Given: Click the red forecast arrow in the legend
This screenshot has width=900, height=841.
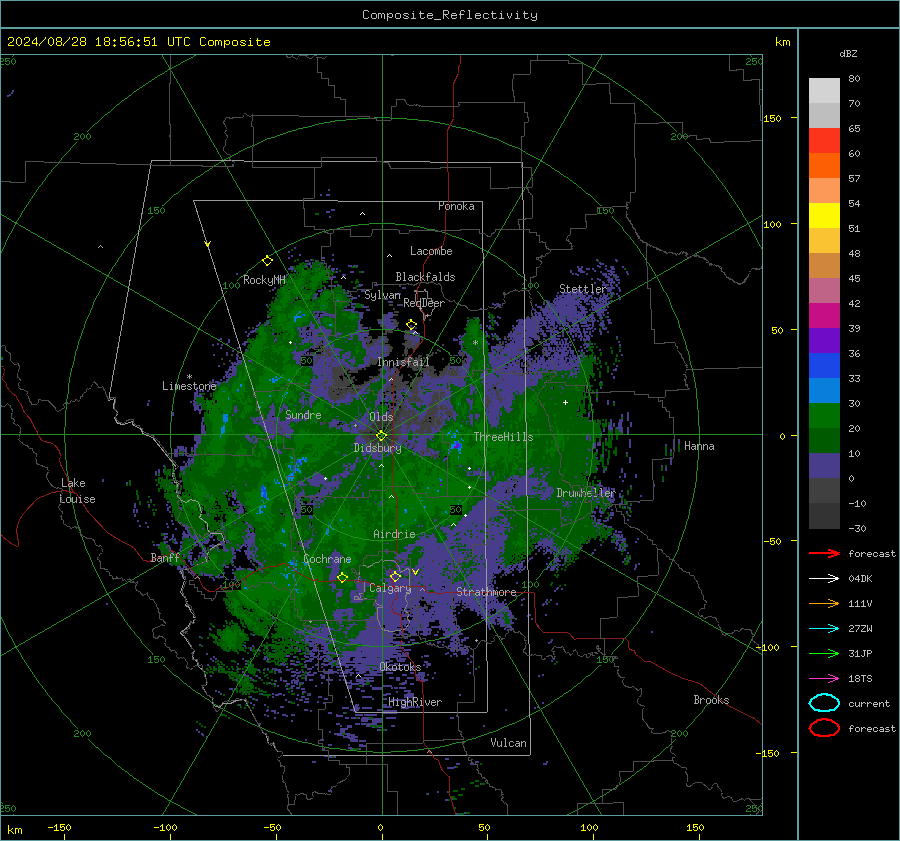Looking at the screenshot, I should 824,553.
